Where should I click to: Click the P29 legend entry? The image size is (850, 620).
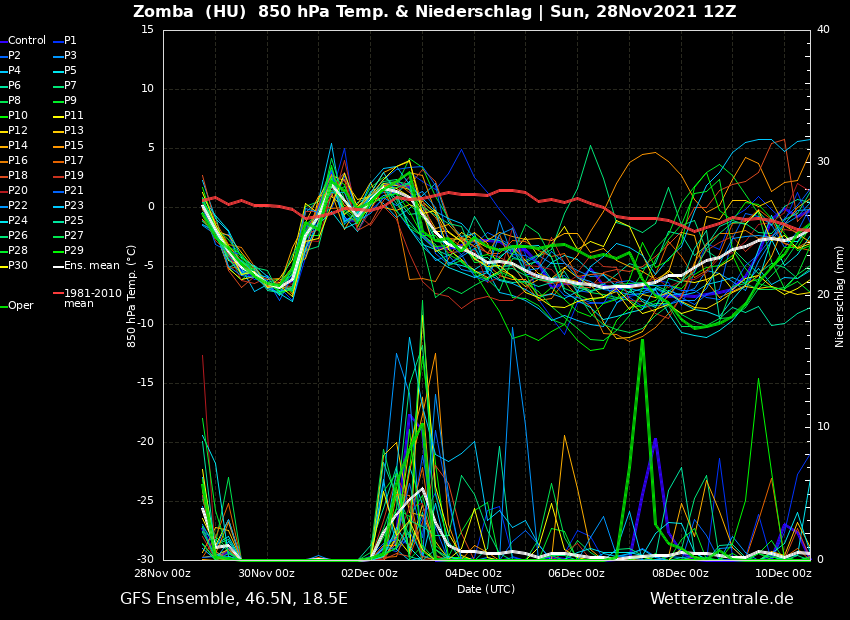73,251
